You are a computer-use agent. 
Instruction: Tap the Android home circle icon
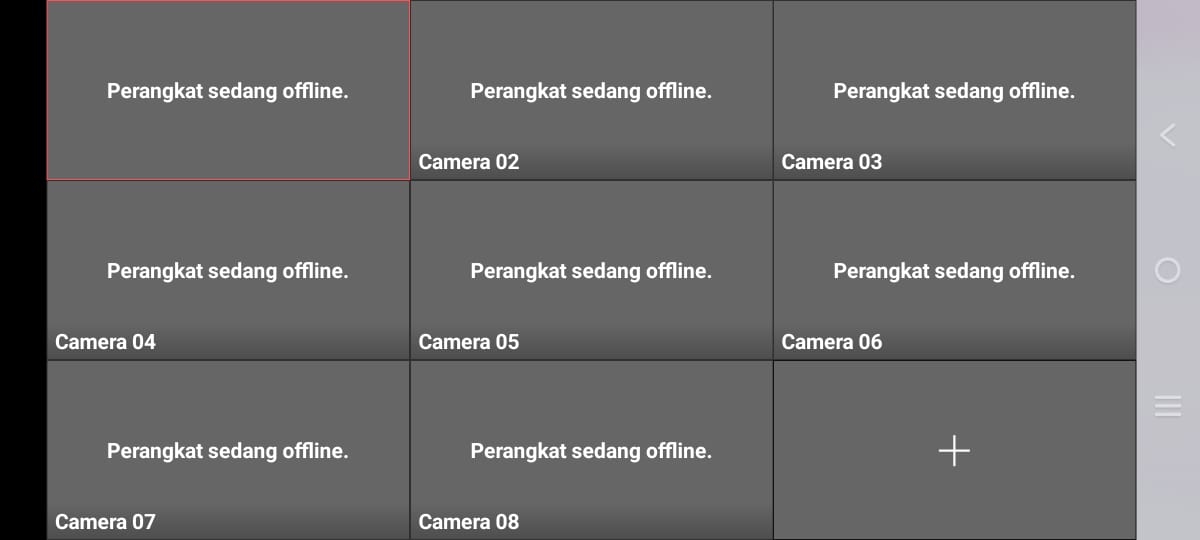tap(1167, 270)
